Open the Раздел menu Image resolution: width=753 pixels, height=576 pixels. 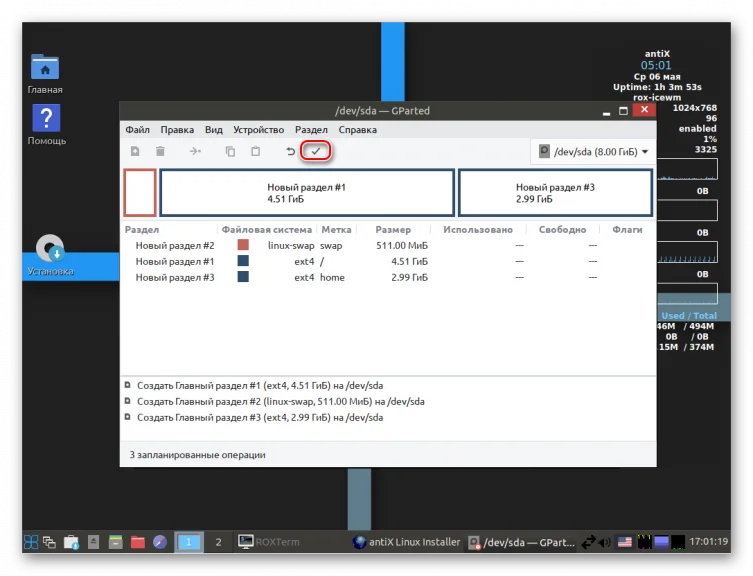click(x=311, y=130)
